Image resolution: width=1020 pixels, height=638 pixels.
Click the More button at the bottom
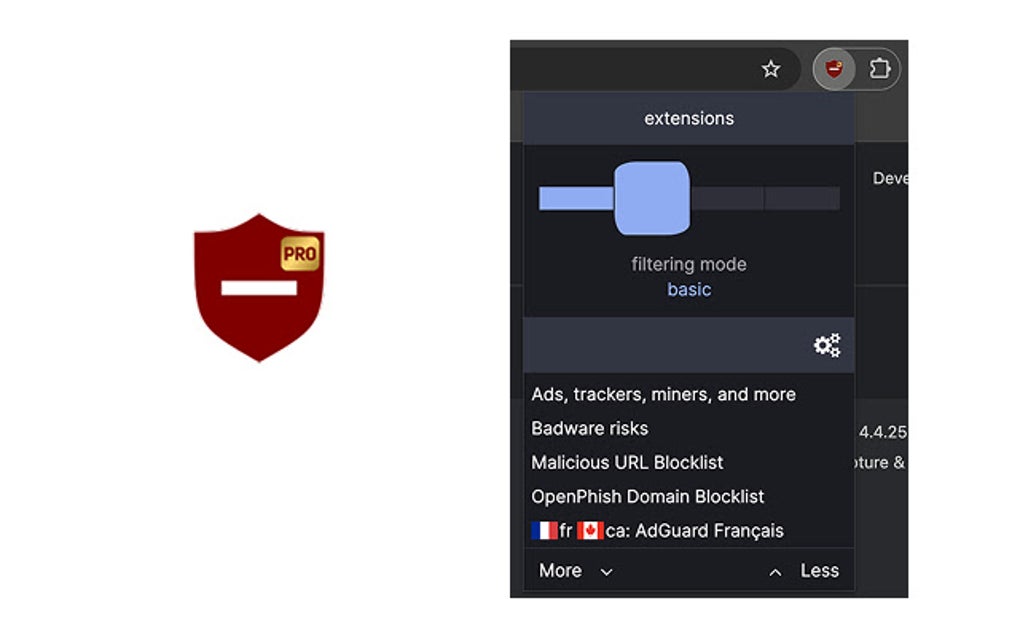point(560,570)
